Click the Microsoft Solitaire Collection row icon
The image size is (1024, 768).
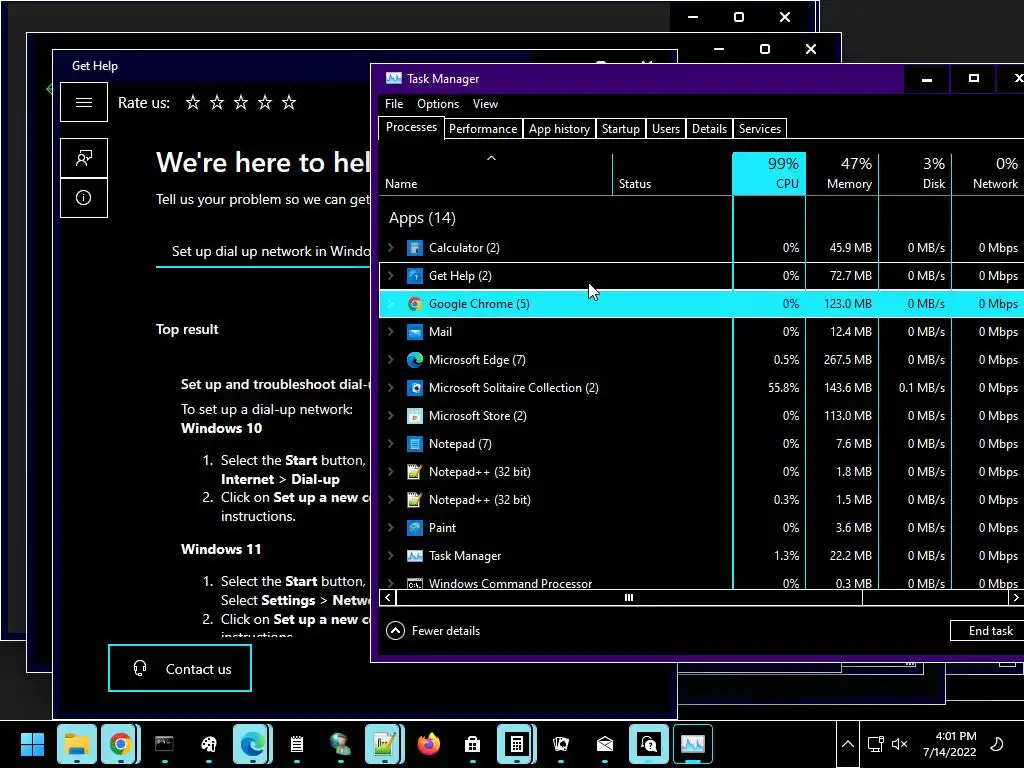tap(414, 388)
